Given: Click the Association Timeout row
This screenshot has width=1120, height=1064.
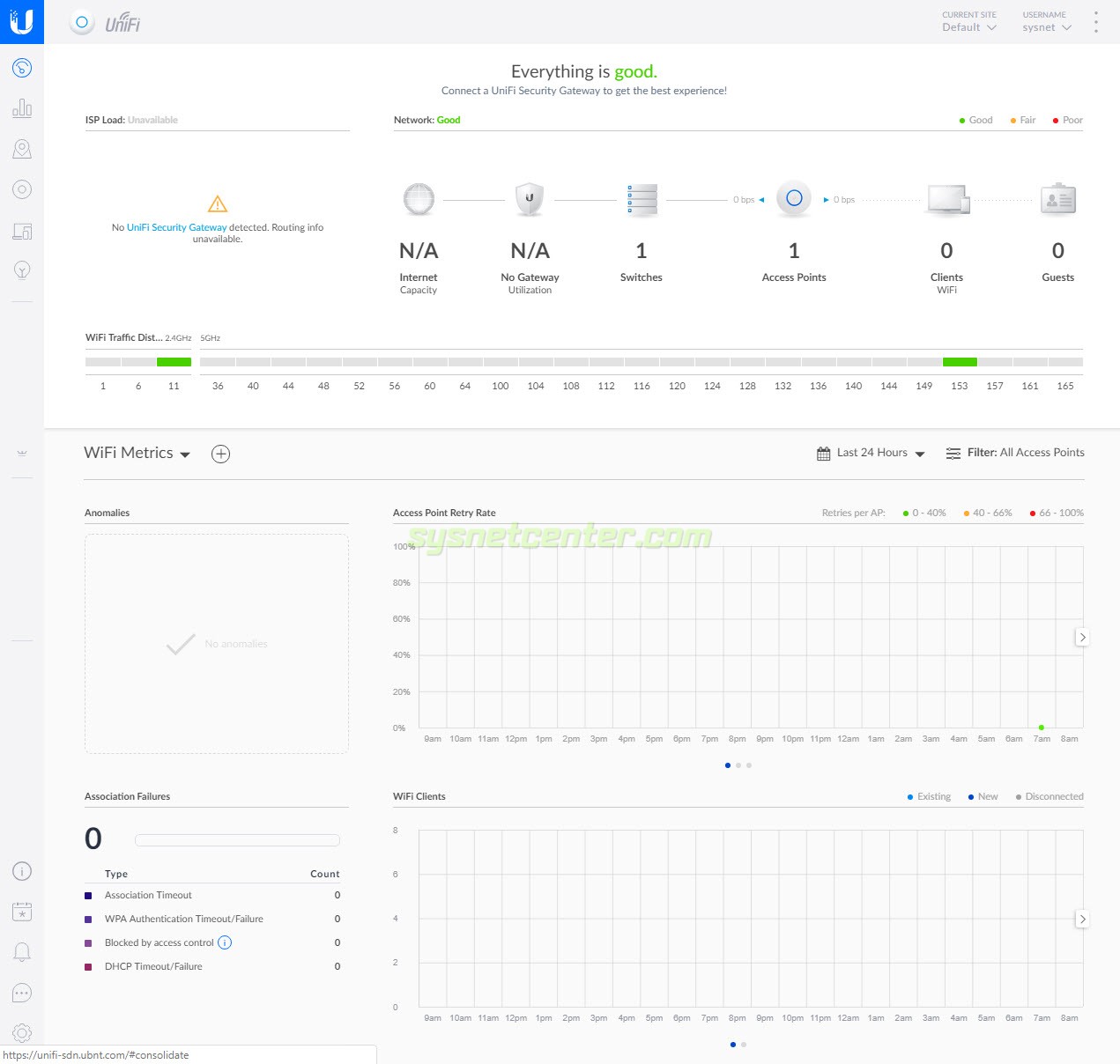Looking at the screenshot, I should click(x=212, y=895).
